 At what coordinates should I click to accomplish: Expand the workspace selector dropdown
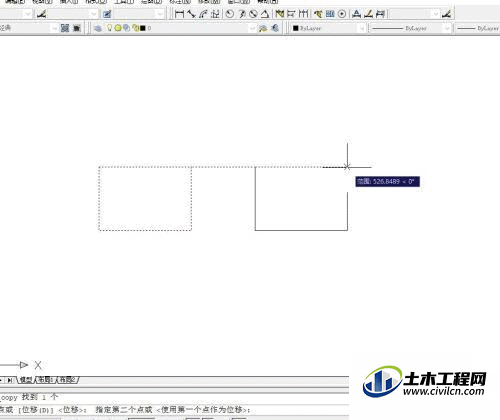click(x=54, y=28)
